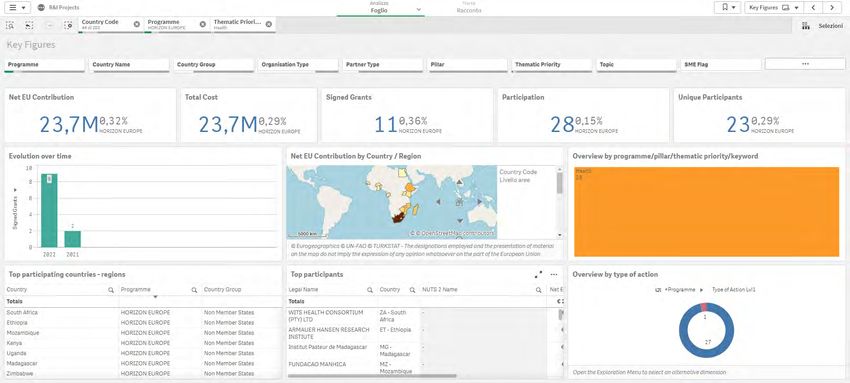Image resolution: width=850 pixels, height=383 pixels.
Task: Activate the smart search selection tool
Action: click(x=10, y=25)
